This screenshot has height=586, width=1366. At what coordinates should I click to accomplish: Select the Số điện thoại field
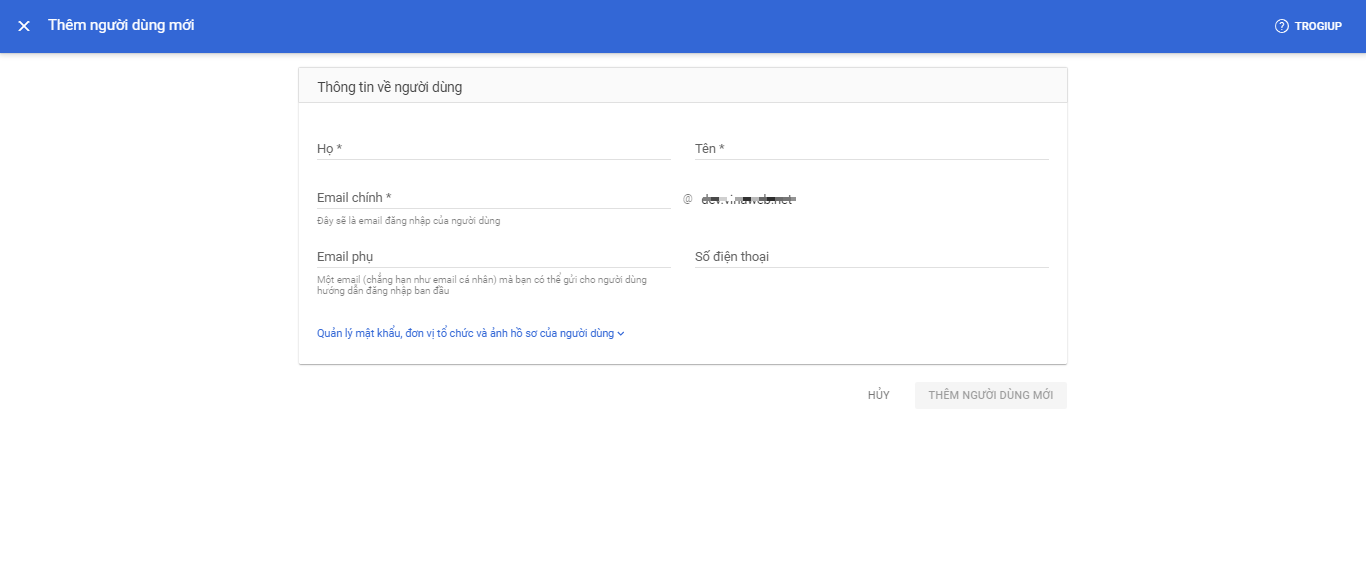pyautogui.click(x=871, y=257)
